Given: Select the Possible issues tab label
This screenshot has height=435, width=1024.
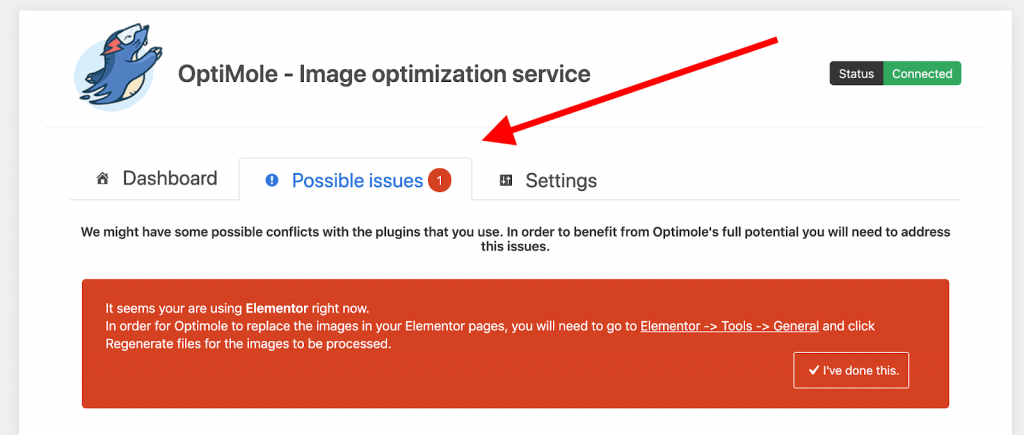Looking at the screenshot, I should (x=357, y=181).
